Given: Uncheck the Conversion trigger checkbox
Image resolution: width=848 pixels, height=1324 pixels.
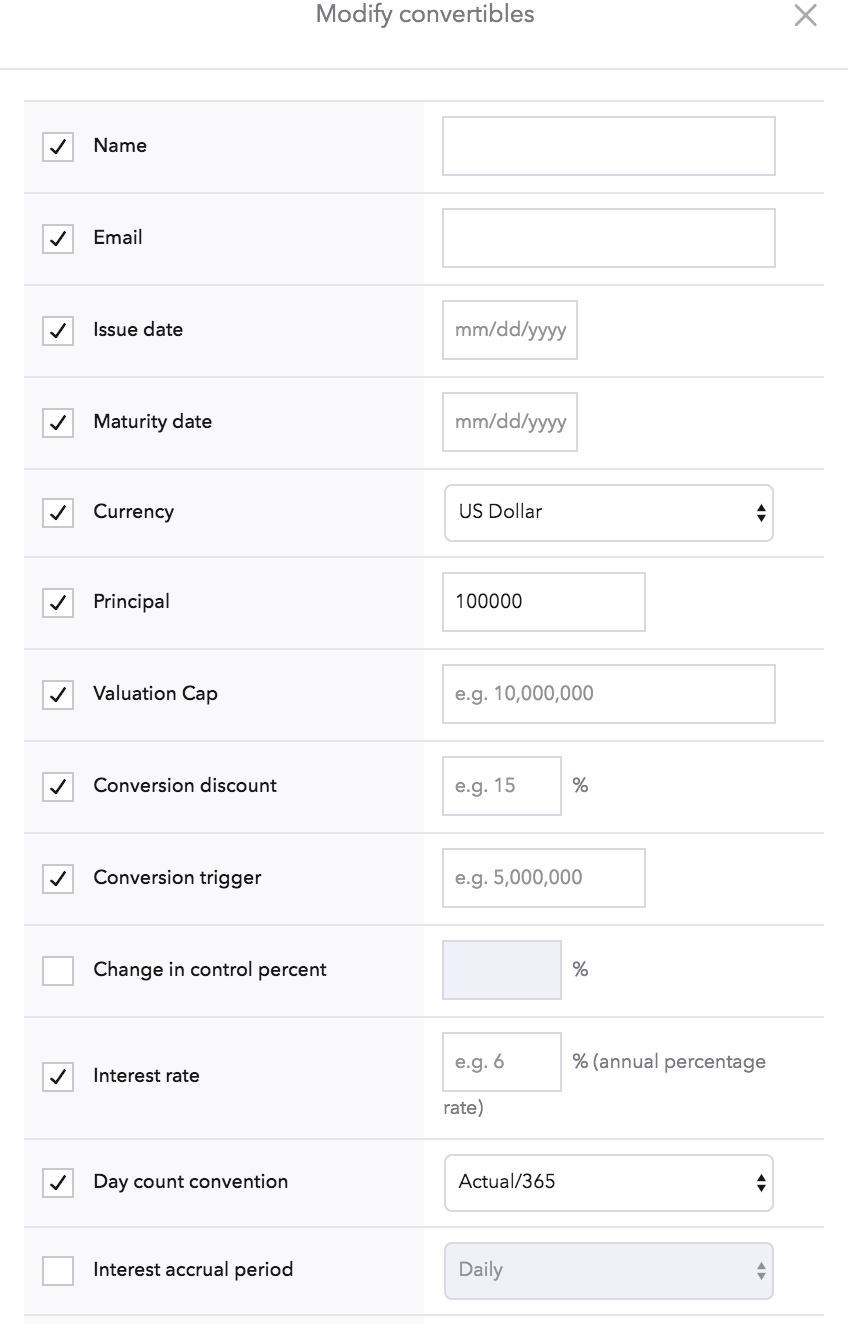Looking at the screenshot, I should 58,879.
